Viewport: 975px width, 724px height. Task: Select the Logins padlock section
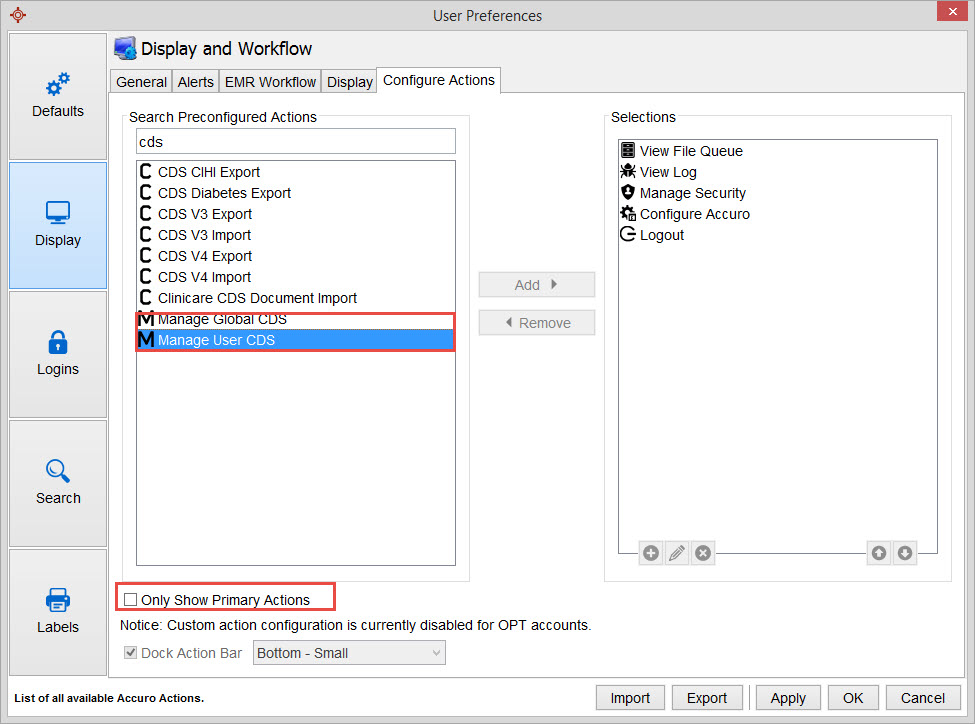58,354
